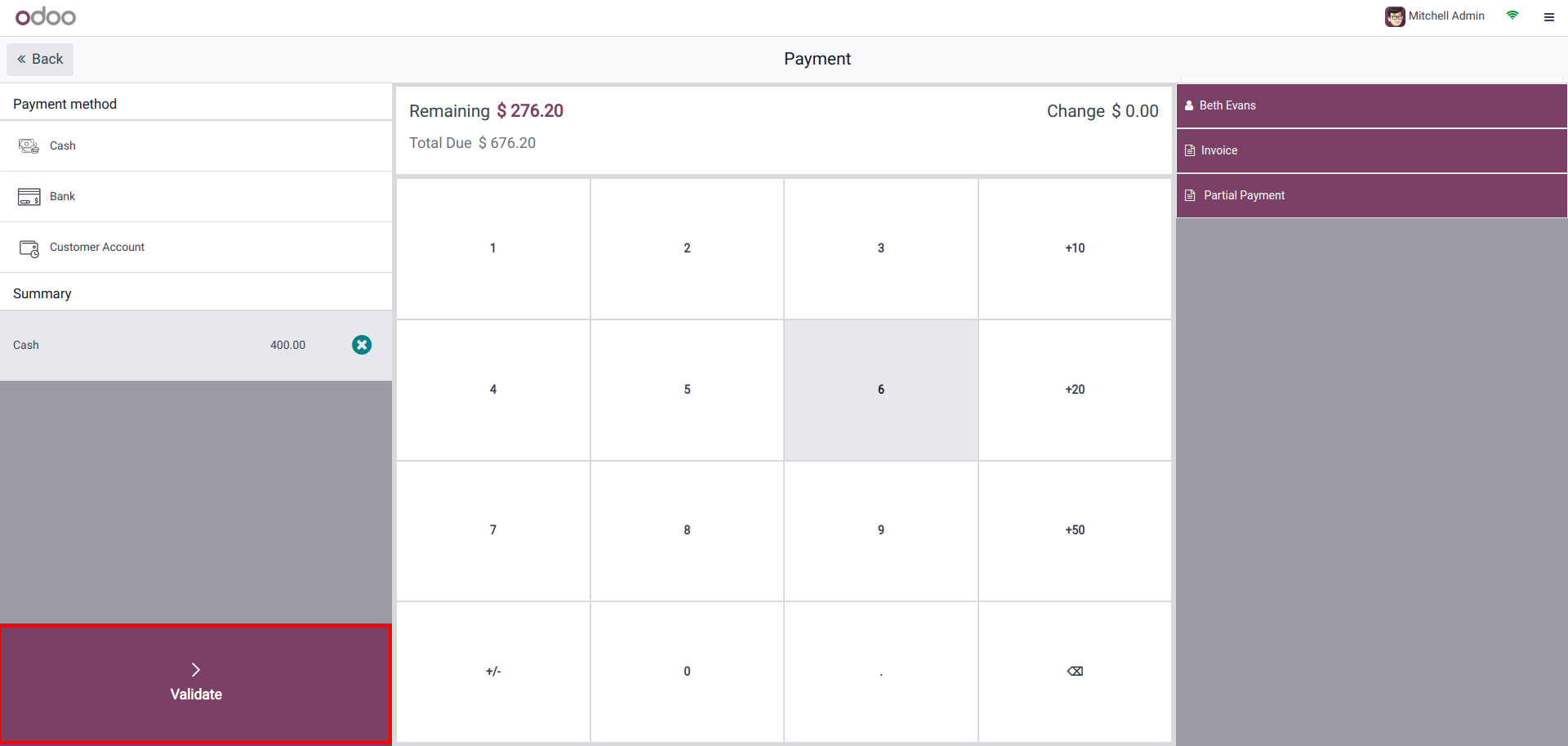This screenshot has height=746, width=1568.
Task: Click the Odoo logo
Action: (46, 16)
